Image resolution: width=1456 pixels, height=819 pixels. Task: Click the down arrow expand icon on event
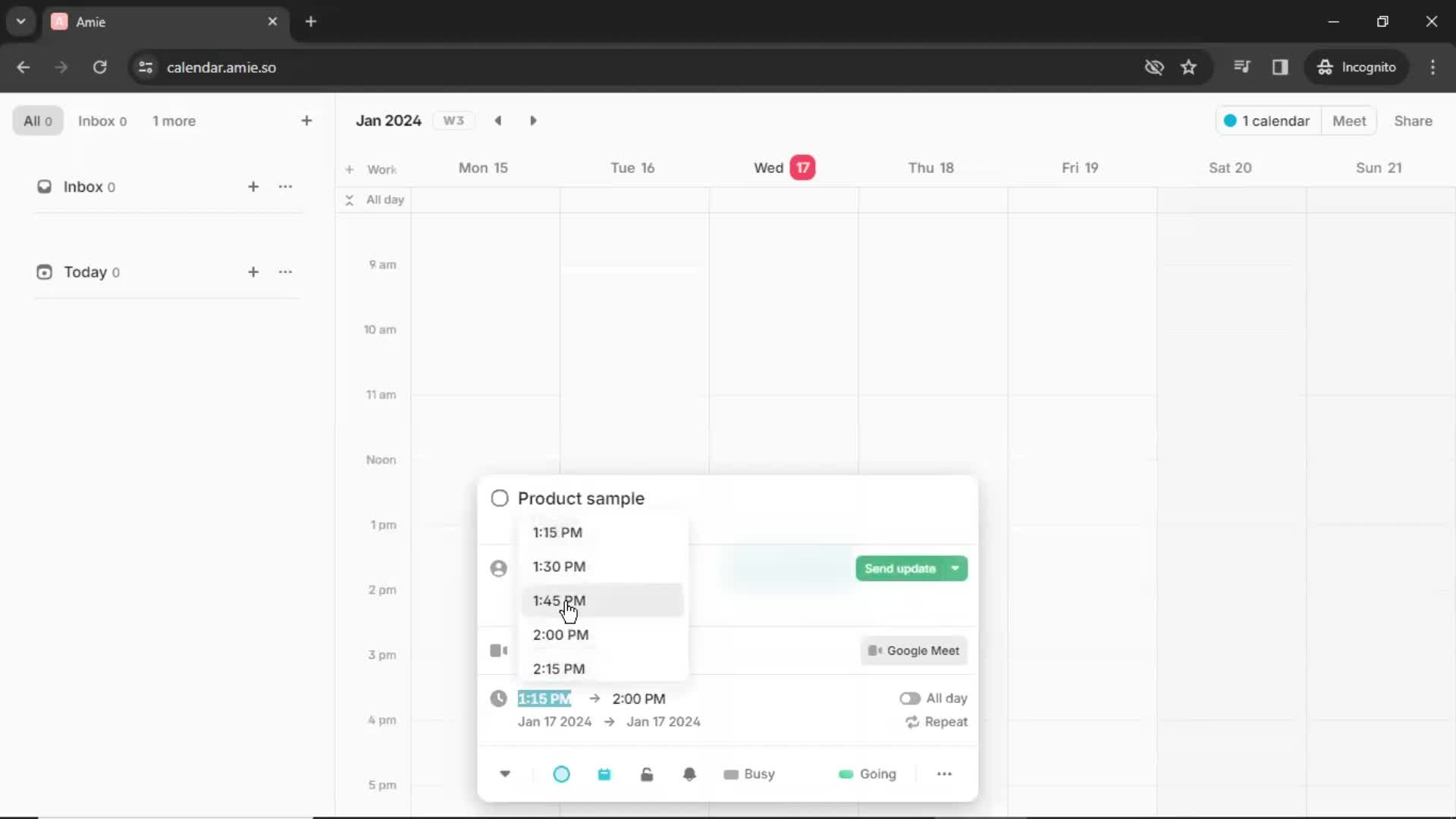[504, 773]
